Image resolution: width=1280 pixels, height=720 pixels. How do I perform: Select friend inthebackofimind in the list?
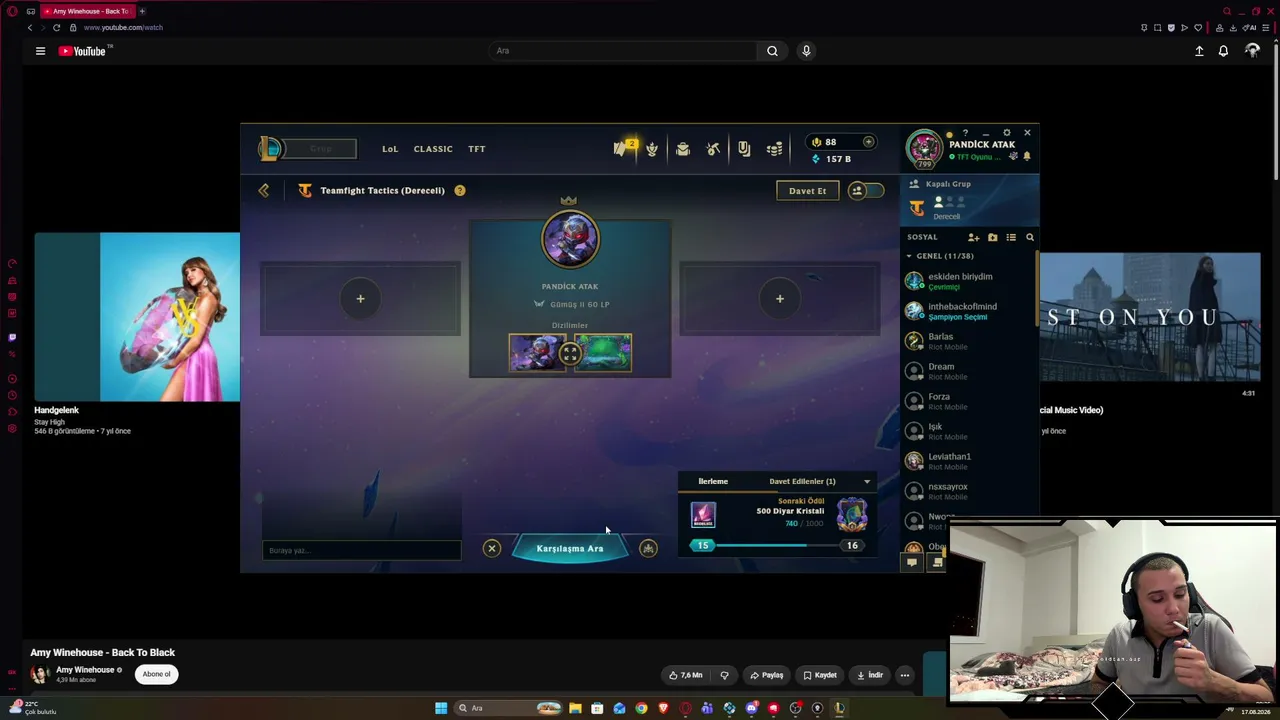click(x=969, y=311)
